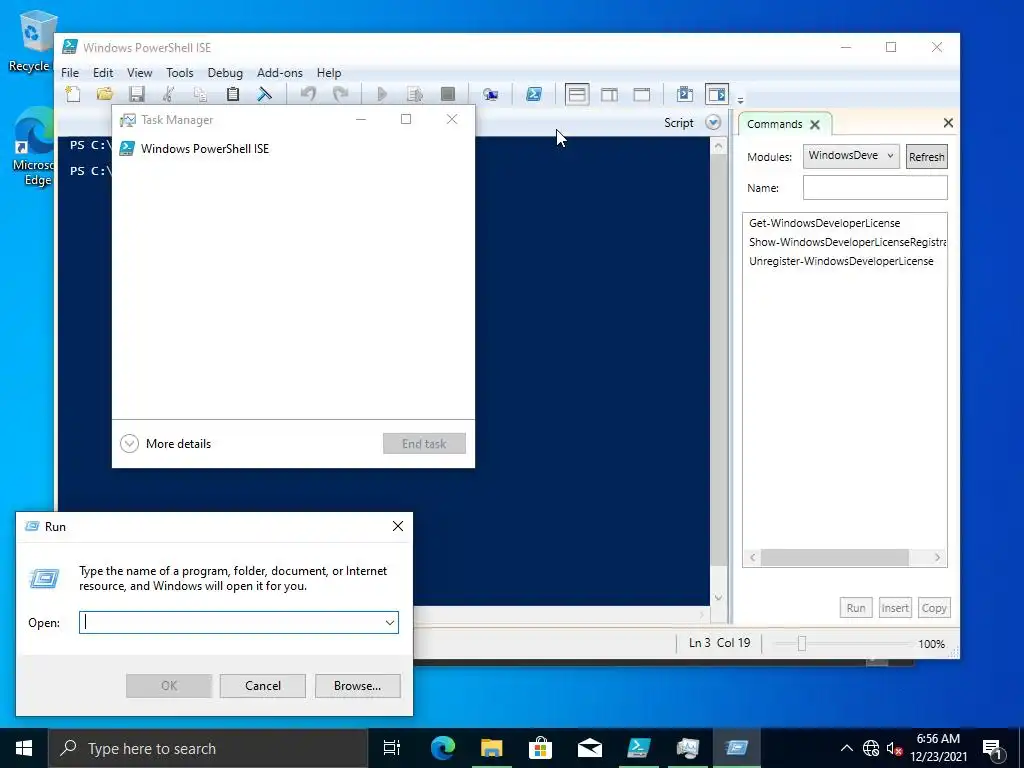The width and height of the screenshot is (1024, 768).
Task: Click the Run Selection icon
Action: pyautogui.click(x=415, y=94)
